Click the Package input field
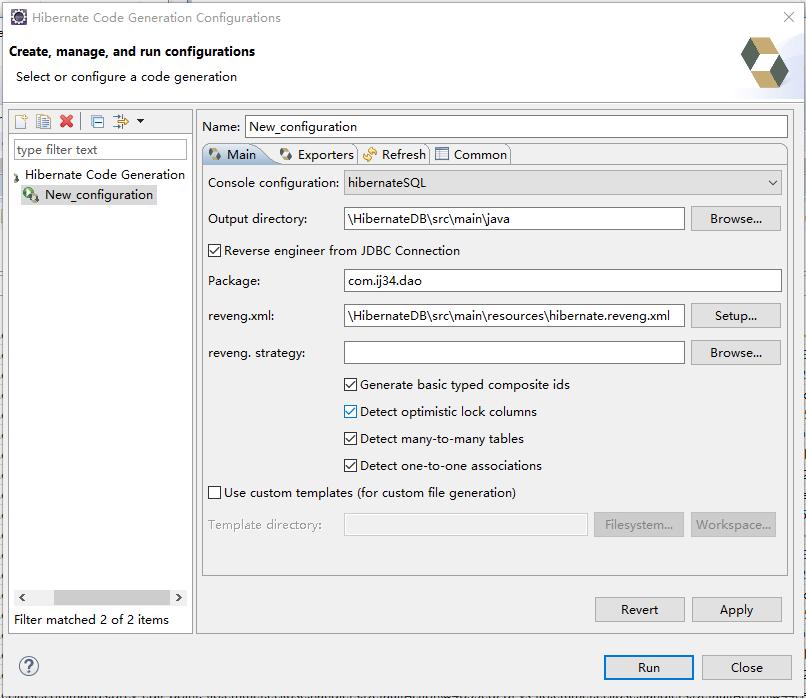Viewport: 806px width, 698px height. click(x=562, y=281)
